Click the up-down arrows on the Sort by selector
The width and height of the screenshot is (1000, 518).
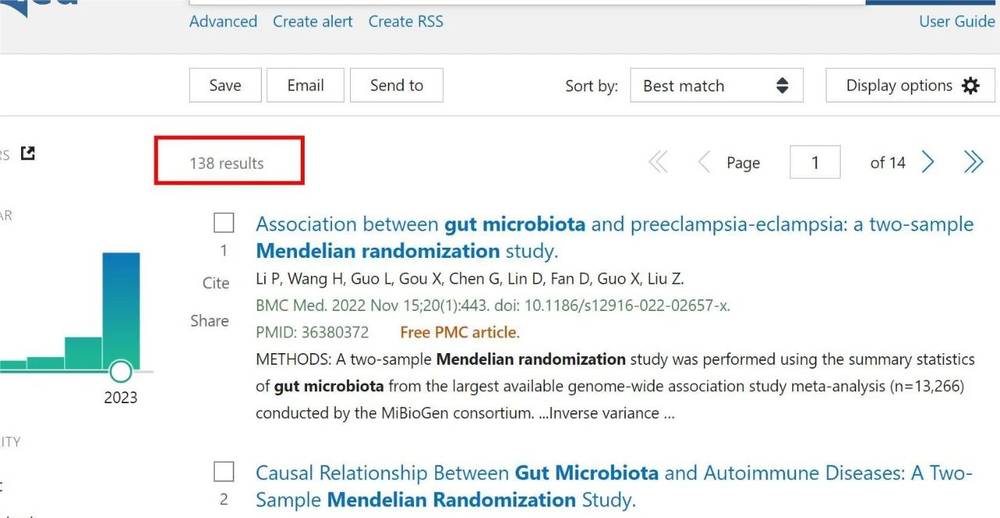click(782, 86)
